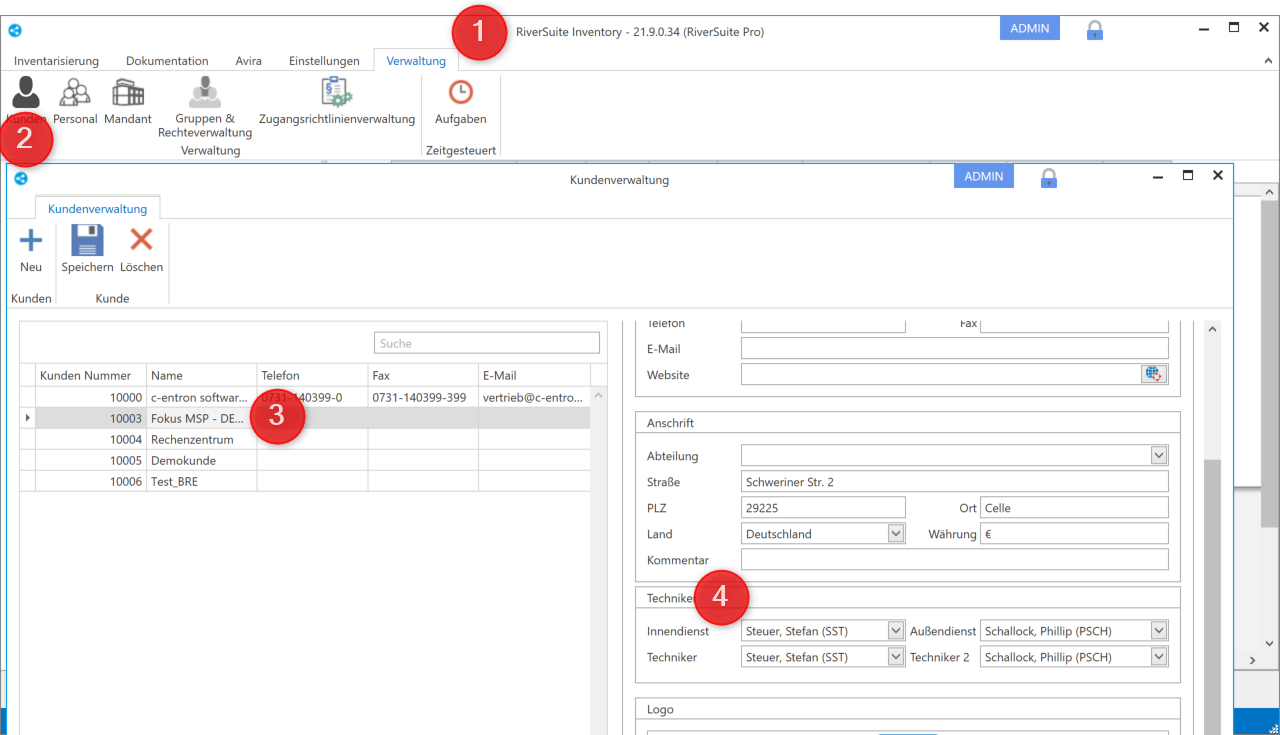This screenshot has width=1280, height=735.
Task: Click the share icon in RiverSuite Inventory title bar
Action: [x=14, y=30]
